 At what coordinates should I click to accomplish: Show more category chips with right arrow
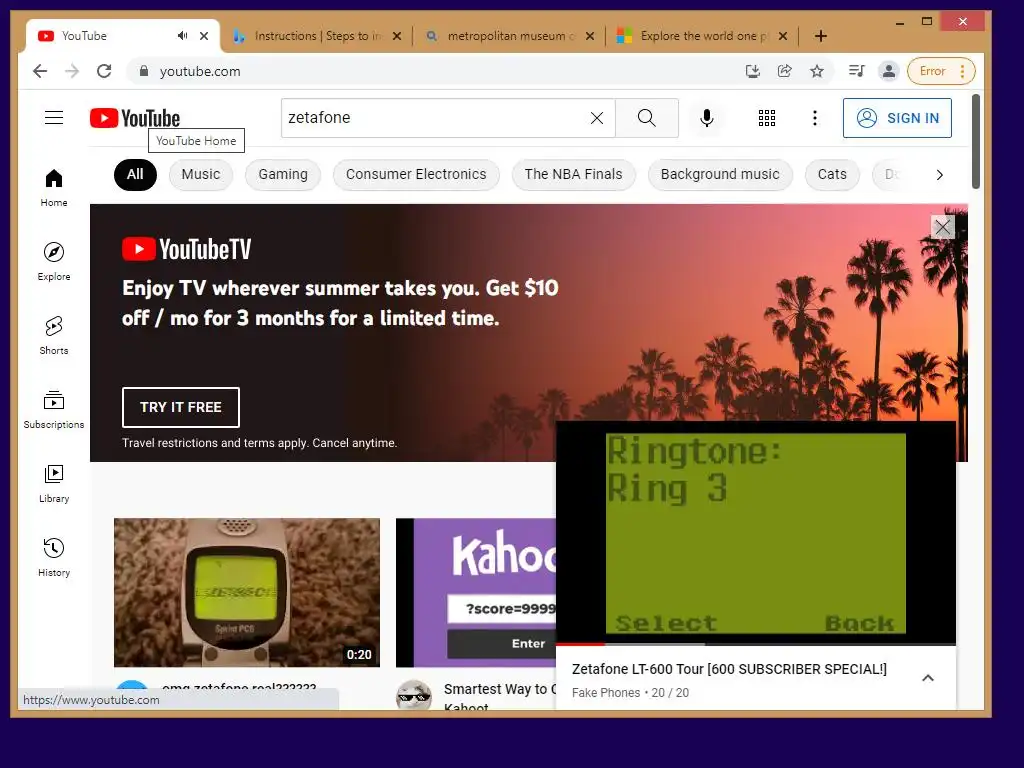tap(939, 175)
